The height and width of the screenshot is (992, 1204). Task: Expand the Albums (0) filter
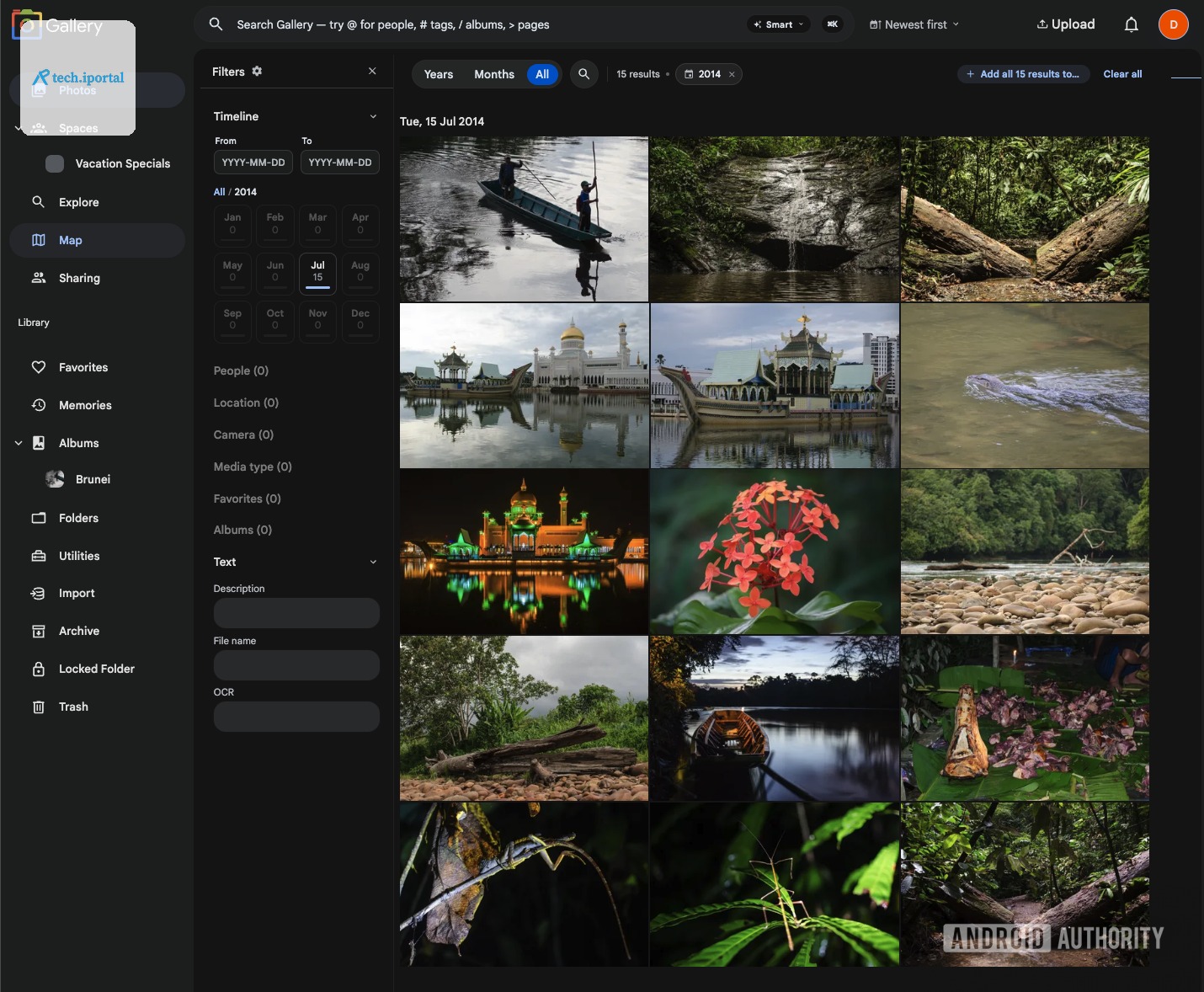pyautogui.click(x=242, y=530)
